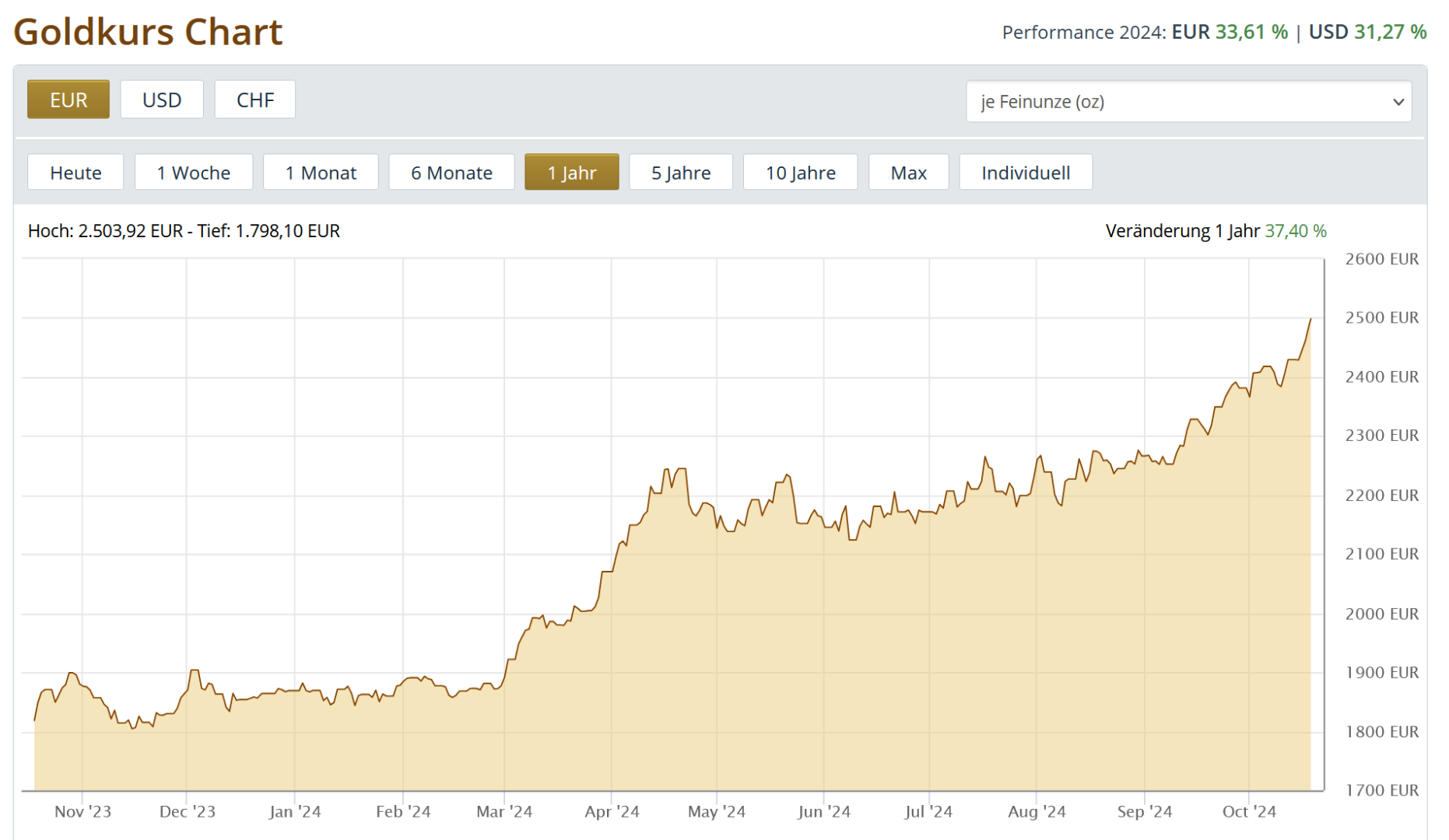The height and width of the screenshot is (840, 1449).
Task: Click the Sep '24 axis label
Action: (1145, 812)
